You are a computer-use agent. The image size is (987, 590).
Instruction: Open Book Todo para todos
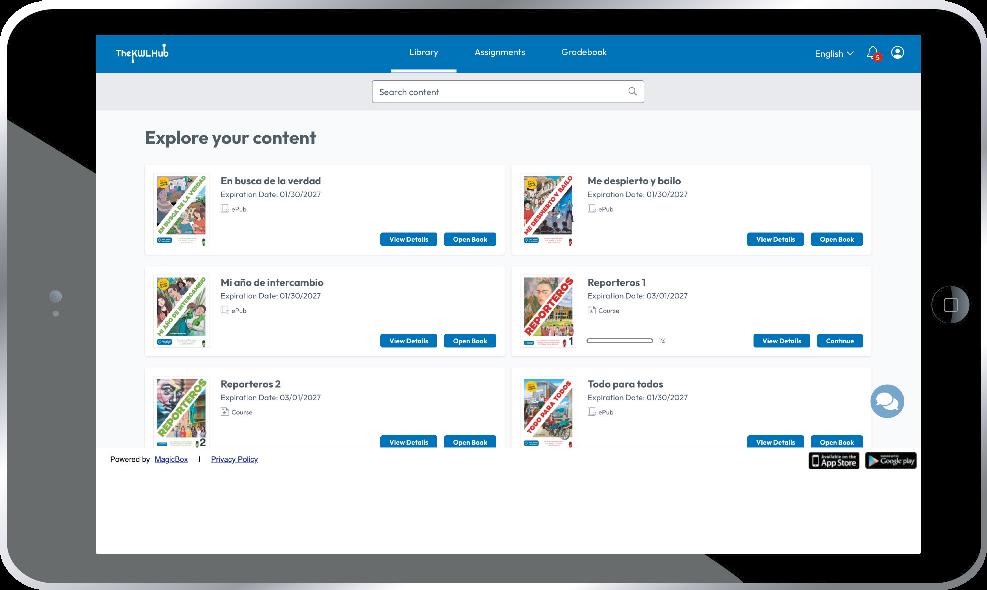pos(837,441)
